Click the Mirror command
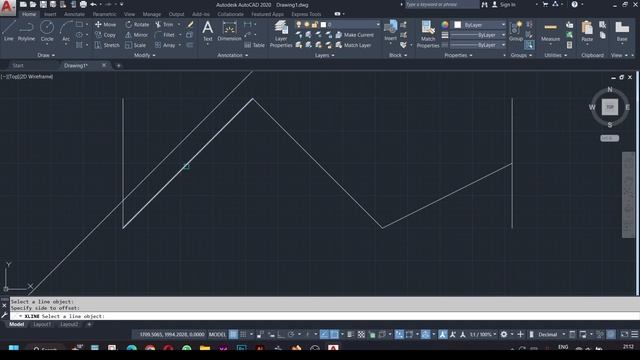Viewport: 640px width, 360px height. coord(136,35)
